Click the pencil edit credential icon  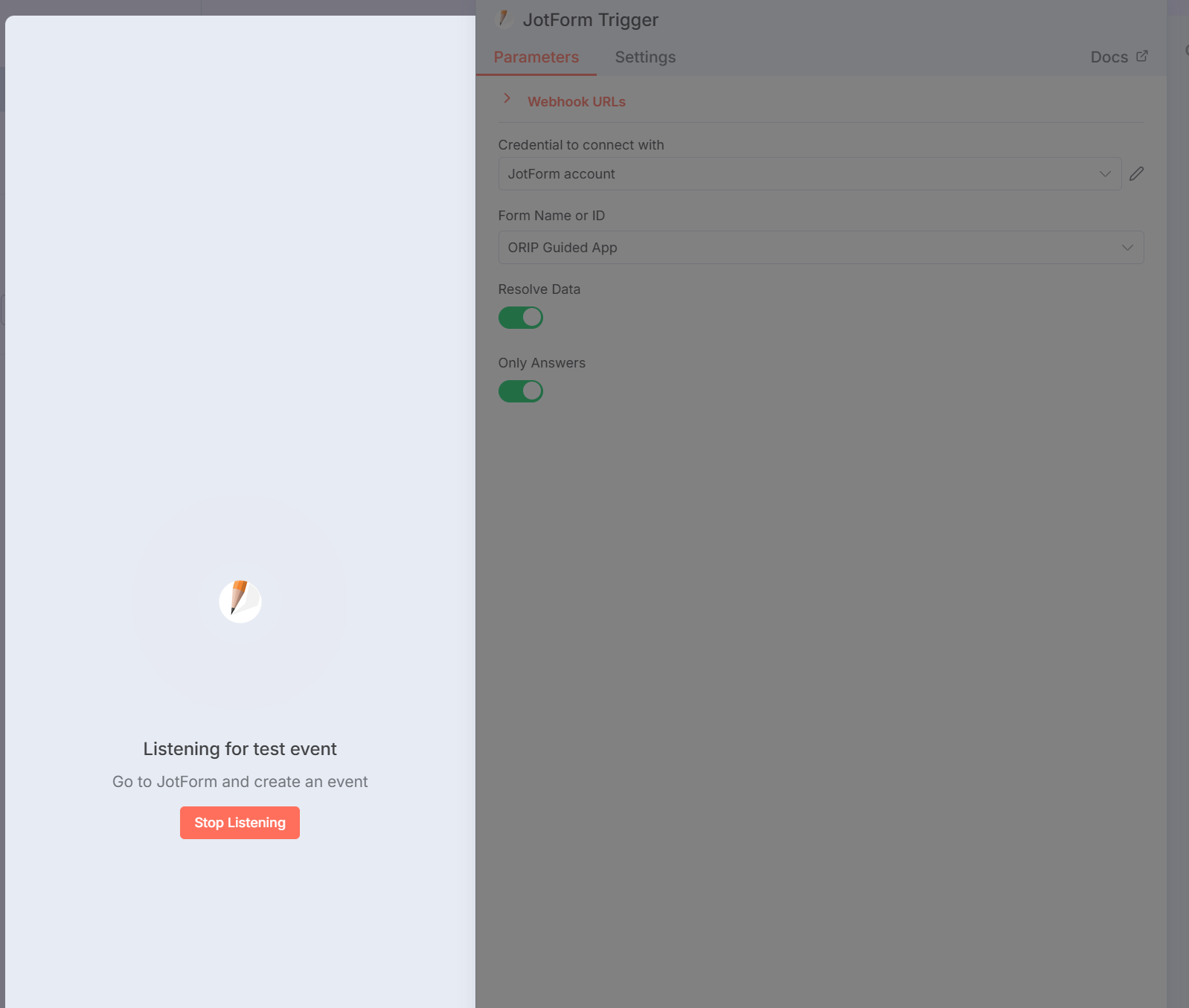[1136, 174]
